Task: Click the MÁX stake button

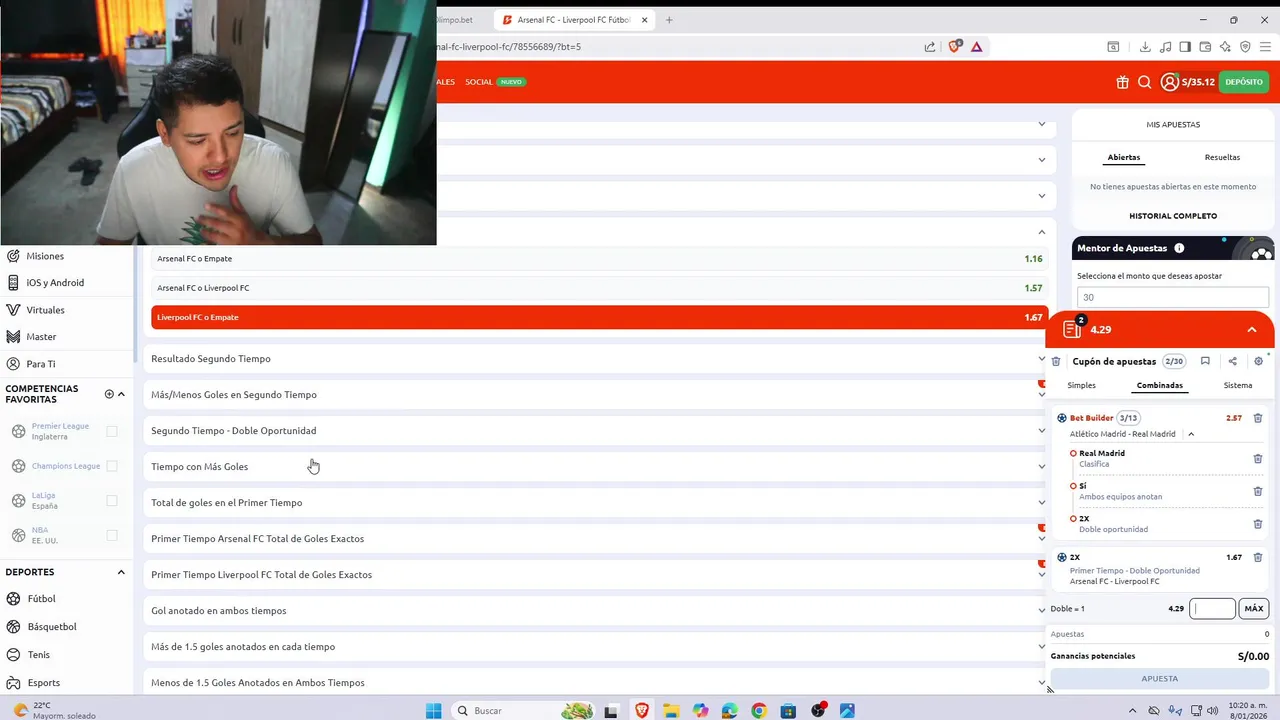Action: pyautogui.click(x=1254, y=608)
